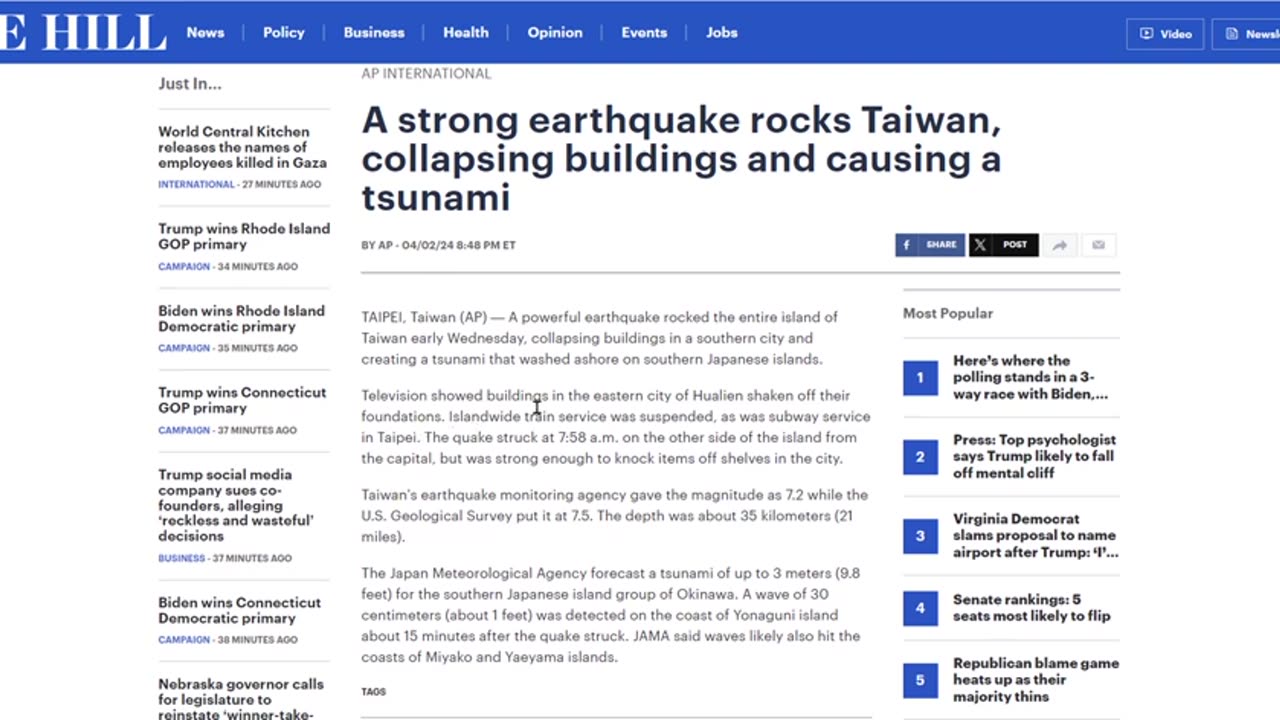
Task: Open the Jobs menu item
Action: [722, 32]
